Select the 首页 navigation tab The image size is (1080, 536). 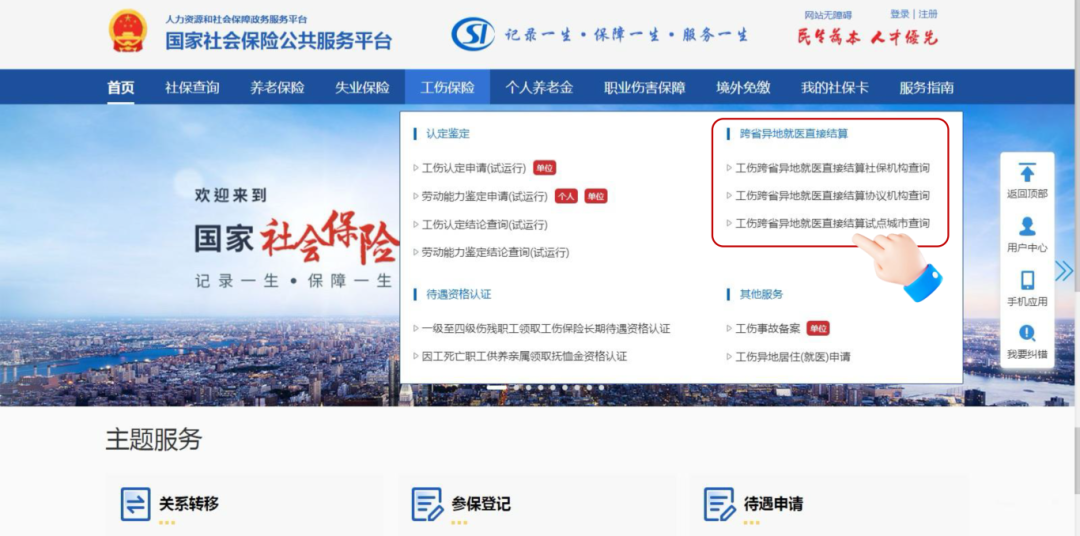[121, 87]
